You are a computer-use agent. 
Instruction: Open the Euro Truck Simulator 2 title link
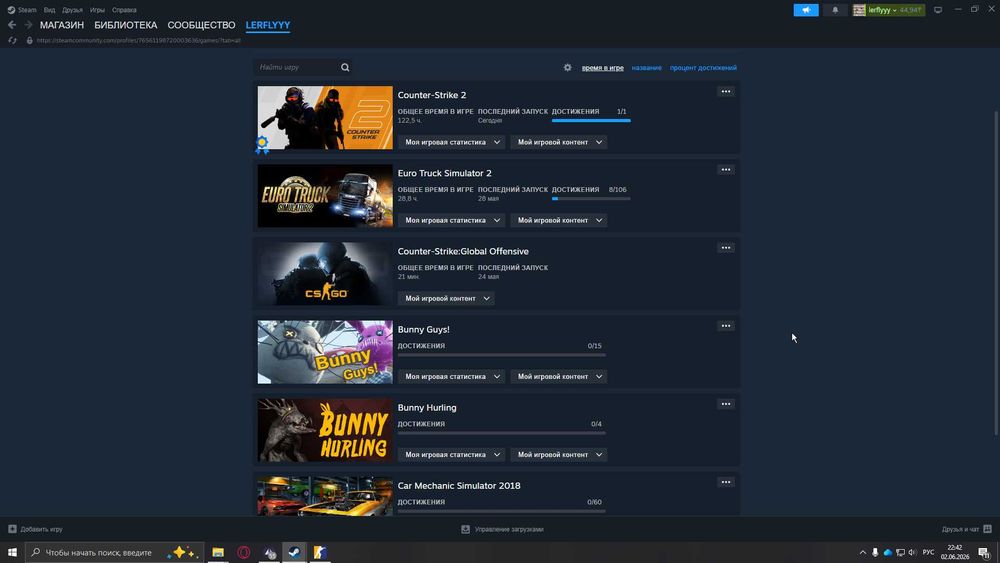[x=445, y=173]
